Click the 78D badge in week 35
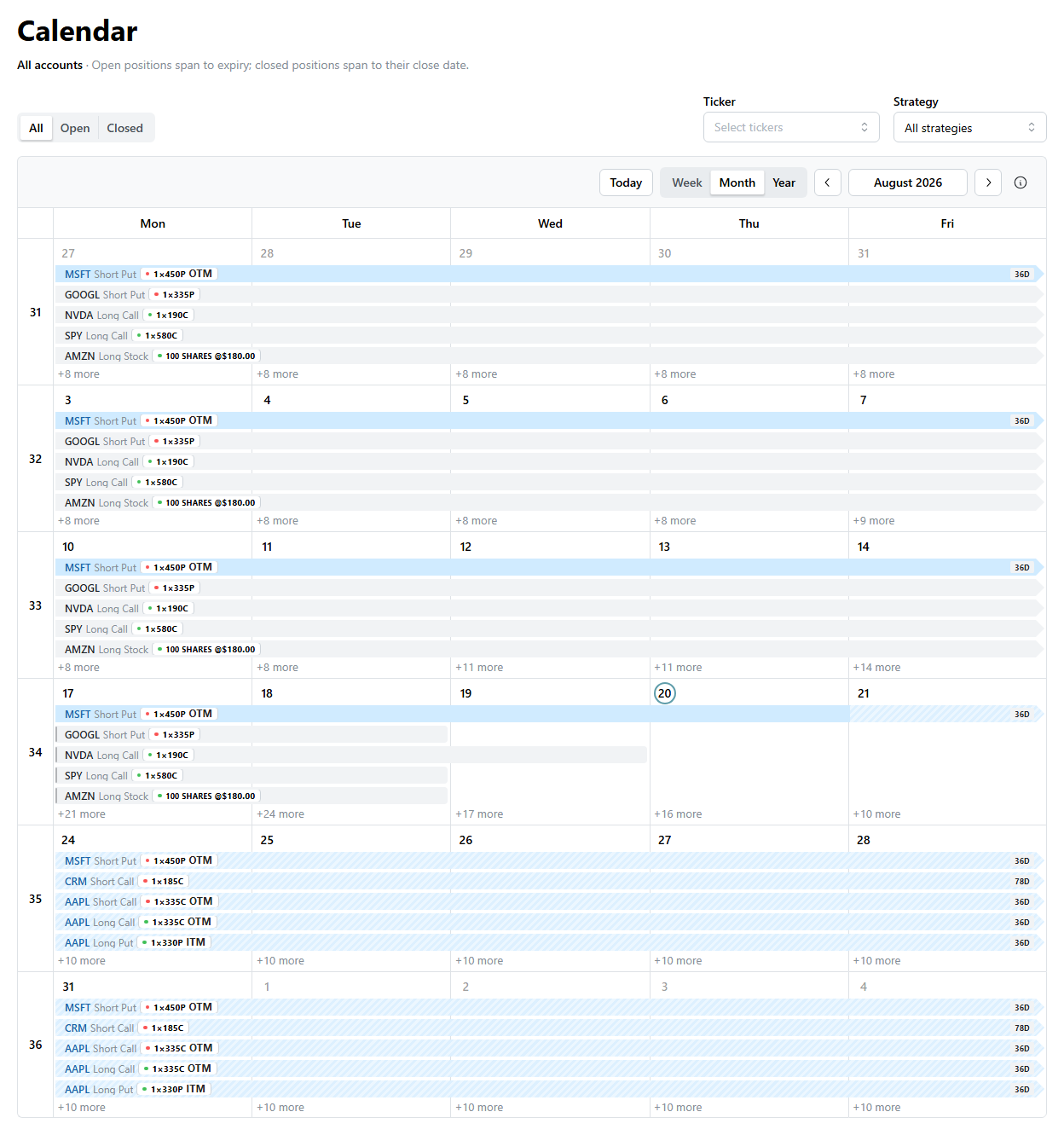The height and width of the screenshot is (1135, 1064). [1022, 881]
